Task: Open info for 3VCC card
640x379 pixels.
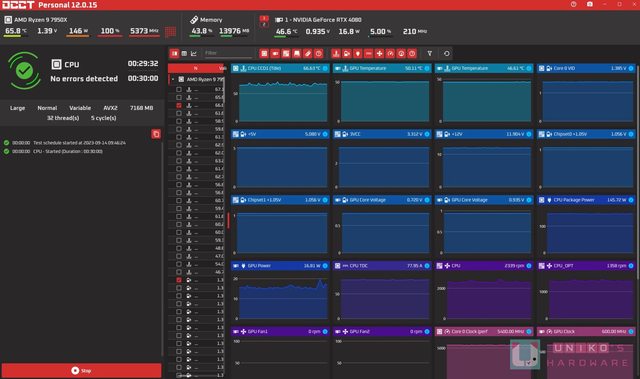Action: click(x=427, y=134)
